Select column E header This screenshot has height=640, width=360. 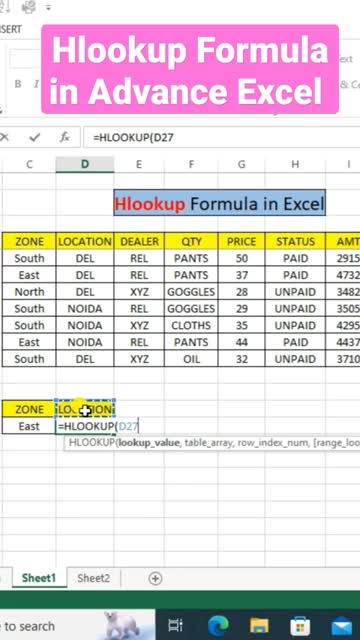pyautogui.click(x=139, y=164)
